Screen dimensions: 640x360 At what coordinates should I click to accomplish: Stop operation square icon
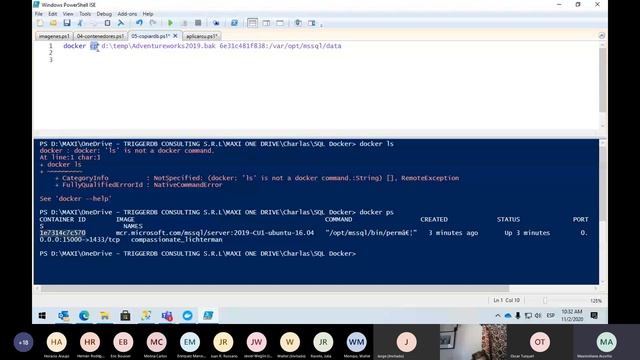click(x=198, y=23)
